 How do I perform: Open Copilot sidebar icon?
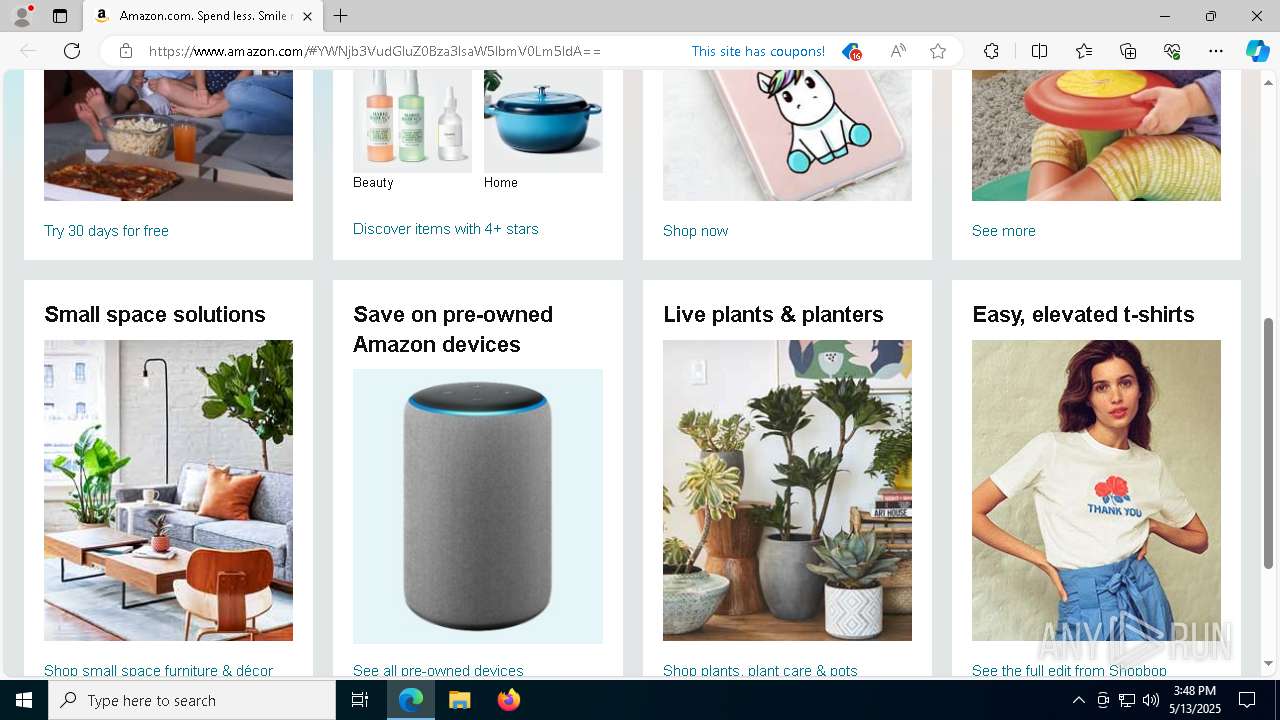pyautogui.click(x=1257, y=51)
